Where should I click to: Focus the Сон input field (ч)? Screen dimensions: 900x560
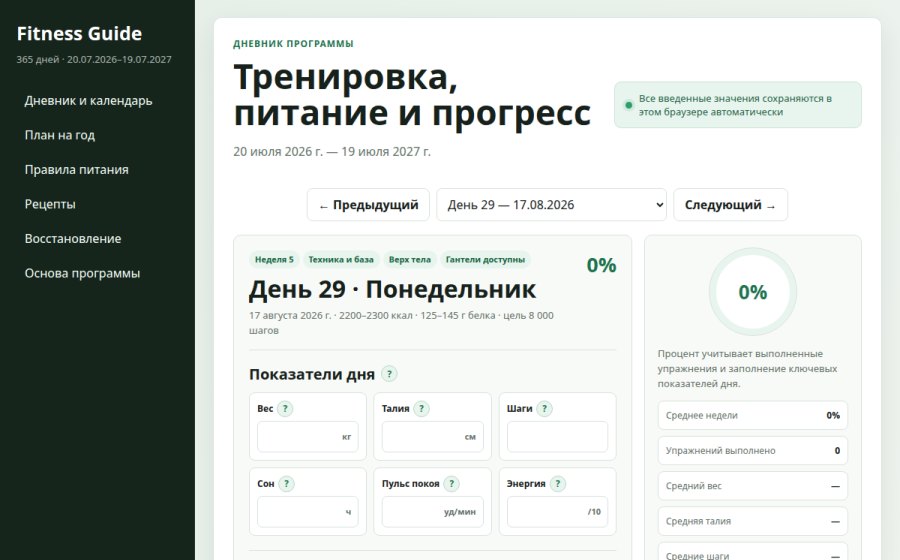click(308, 512)
